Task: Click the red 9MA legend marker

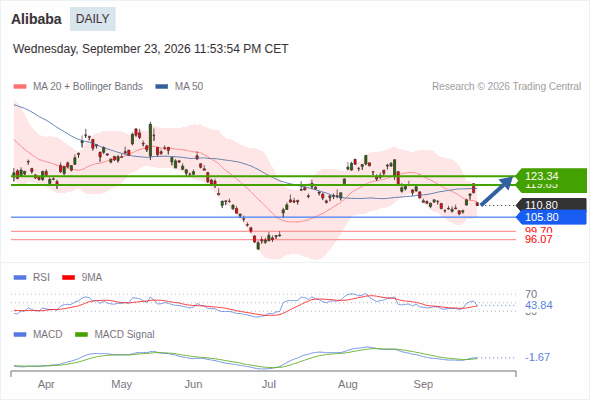Action: (68, 278)
